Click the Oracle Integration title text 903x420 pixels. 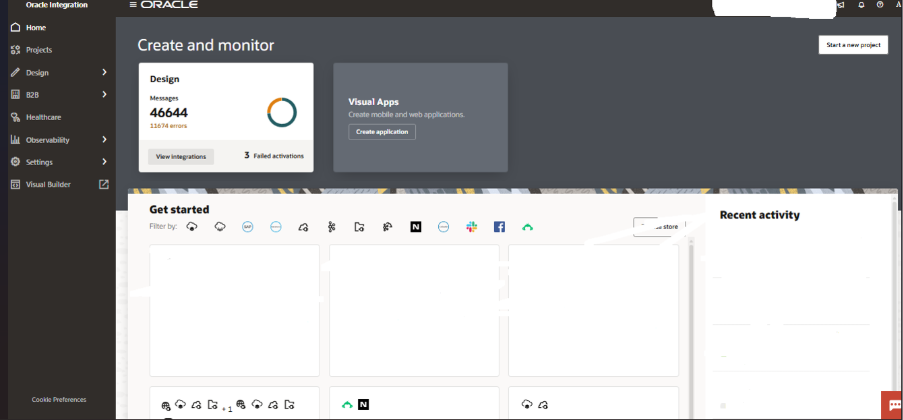[x=56, y=5]
